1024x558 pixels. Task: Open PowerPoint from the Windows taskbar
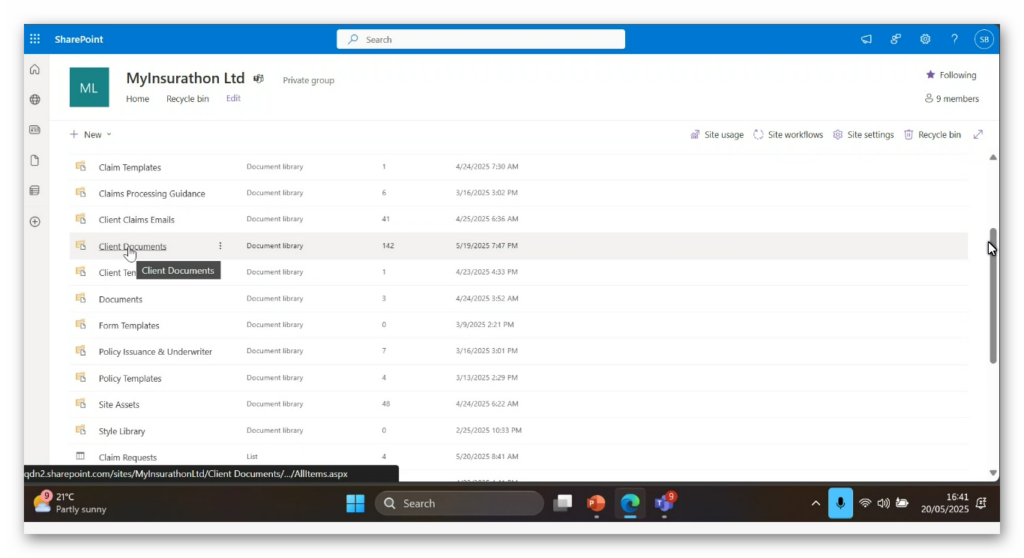pos(596,503)
